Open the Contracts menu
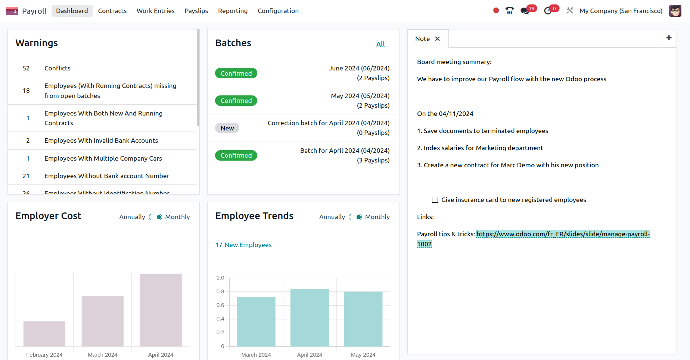Image resolution: width=690 pixels, height=360 pixels. [x=112, y=11]
